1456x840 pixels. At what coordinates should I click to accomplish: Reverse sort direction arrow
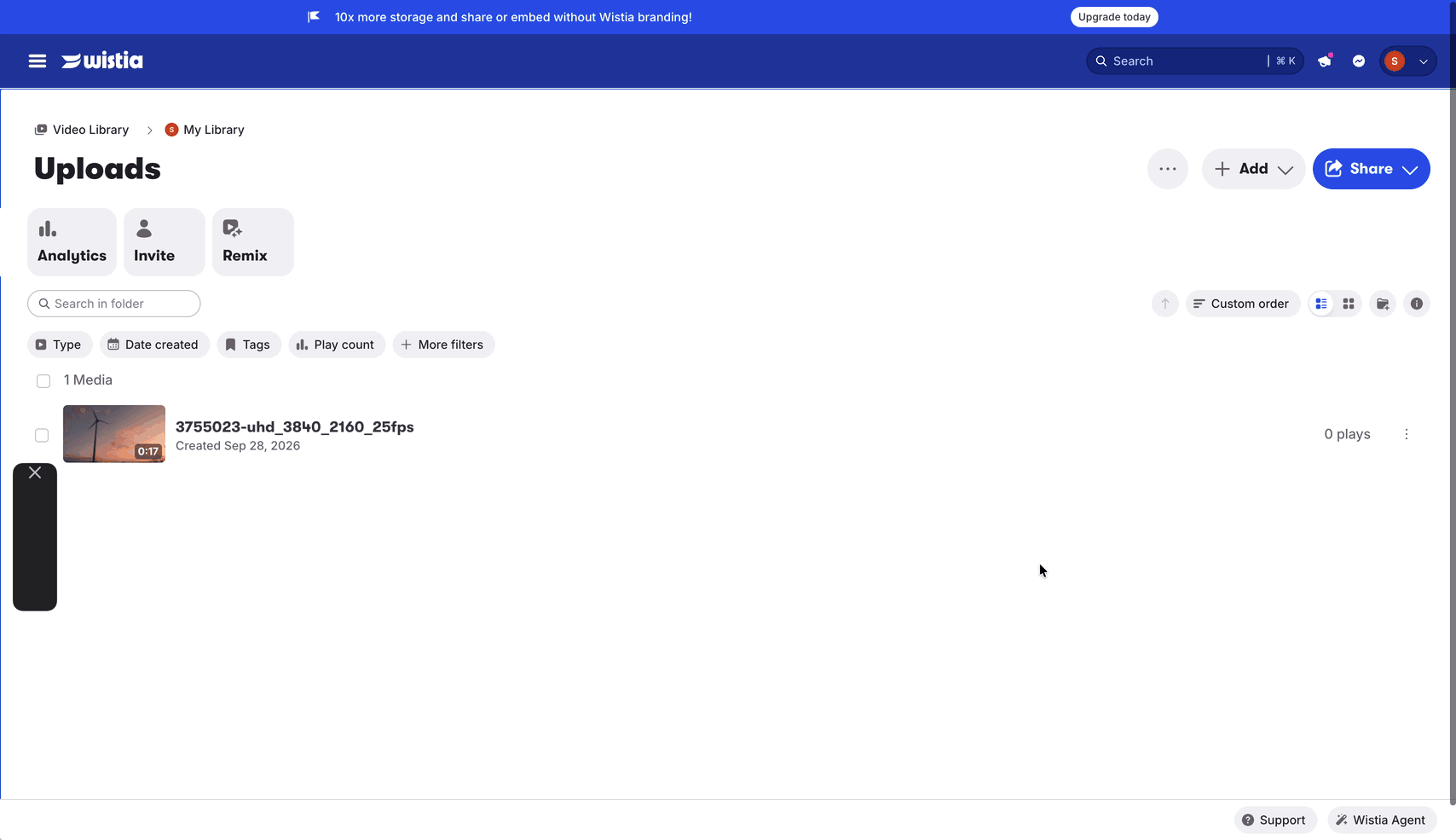(1165, 304)
